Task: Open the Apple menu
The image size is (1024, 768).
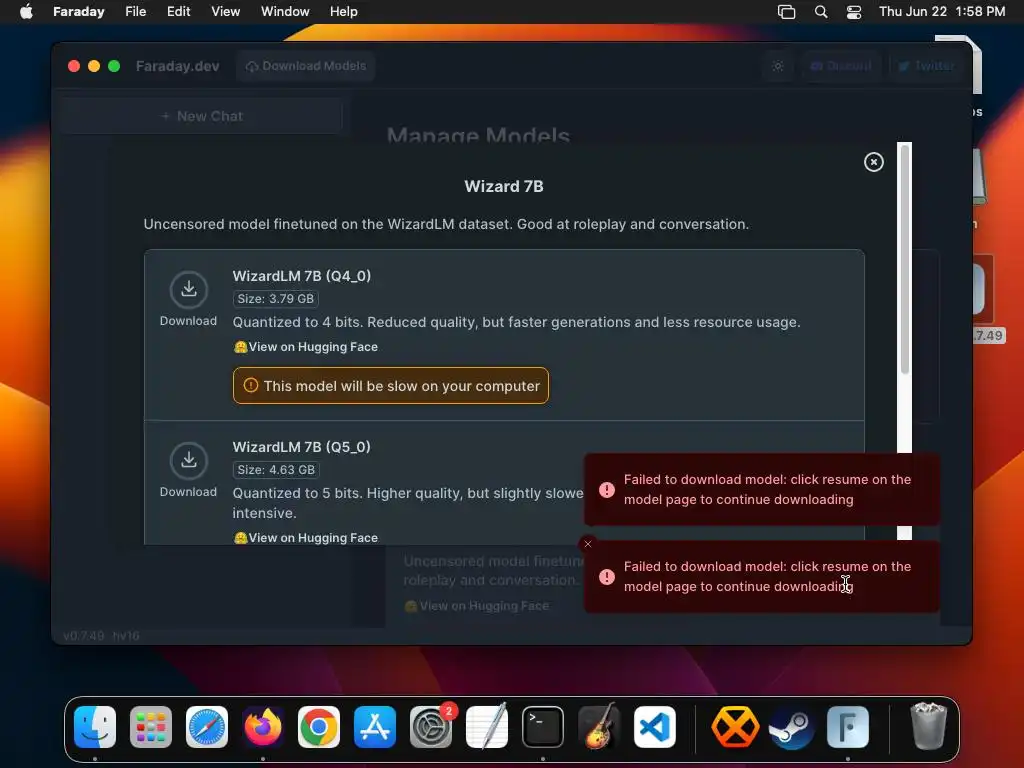Action: click(26, 11)
